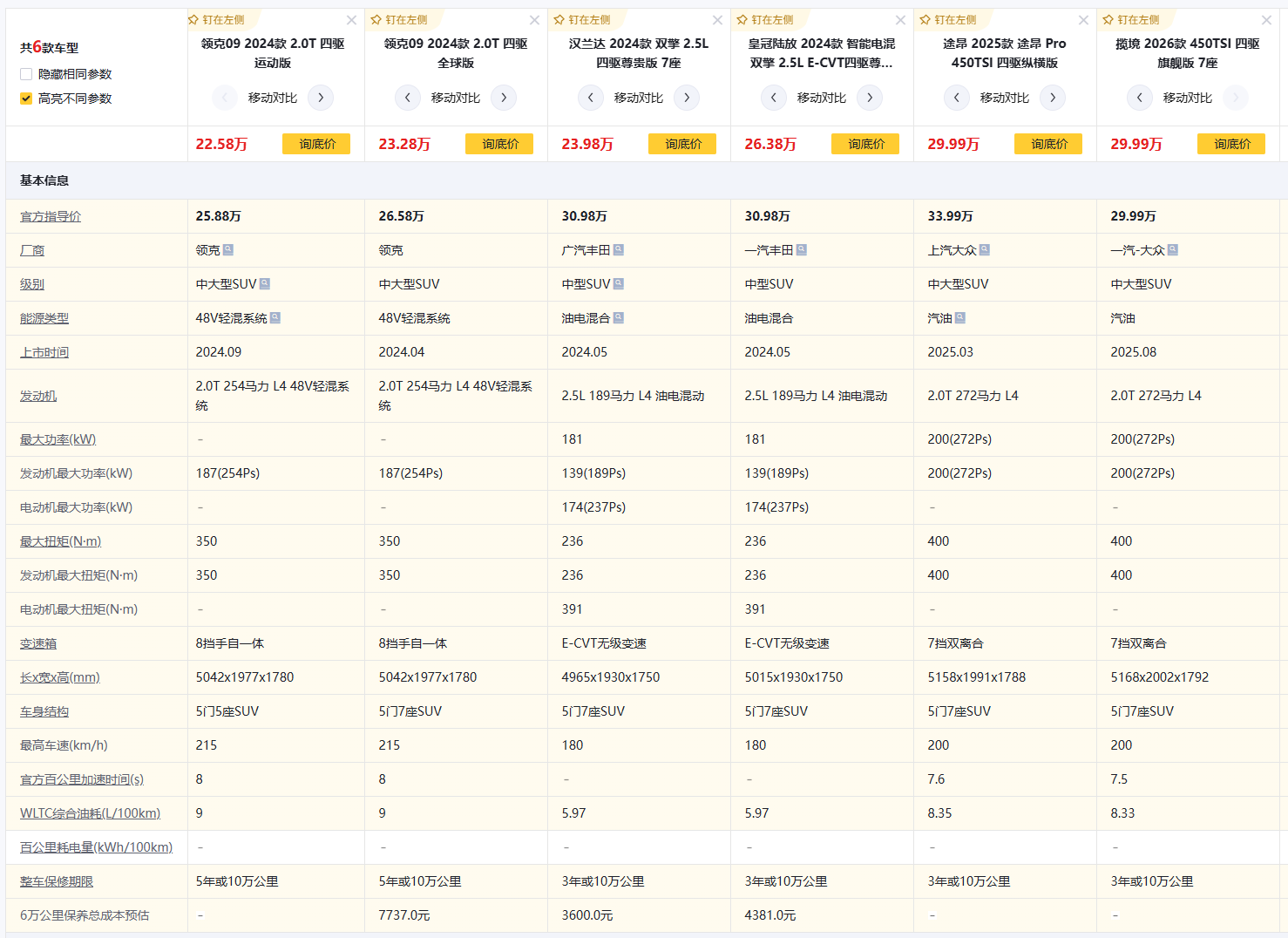Click the lookup icon next to 汽油
The image size is (1288, 938).
coord(960,318)
